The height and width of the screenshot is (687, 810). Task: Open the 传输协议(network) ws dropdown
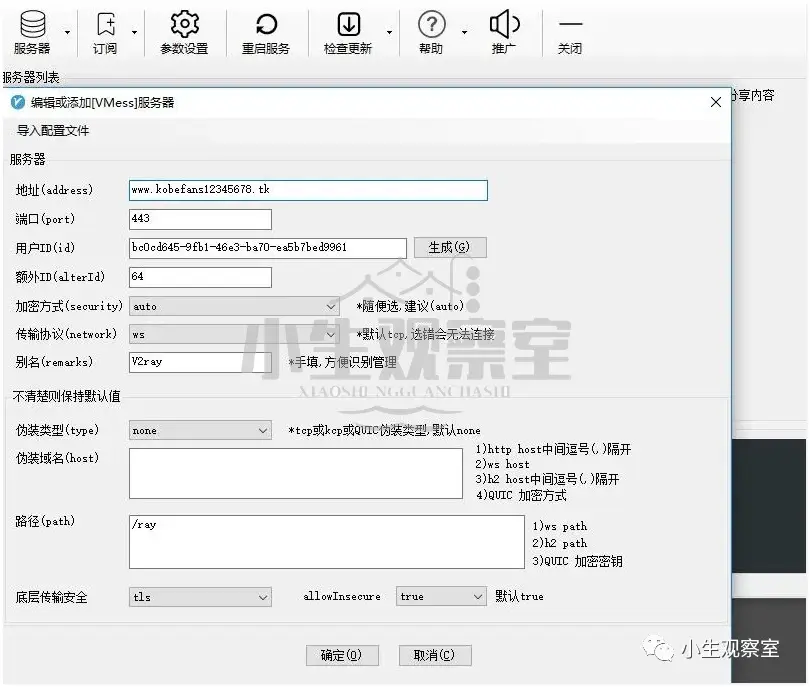click(234, 334)
